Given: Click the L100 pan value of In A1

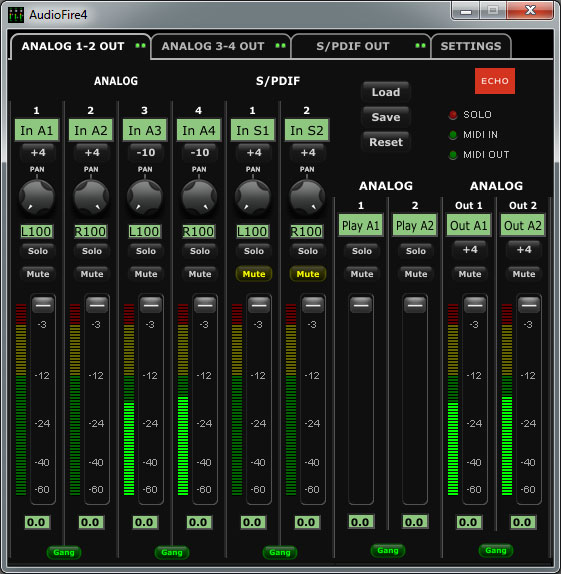Looking at the screenshot, I should point(37,232).
